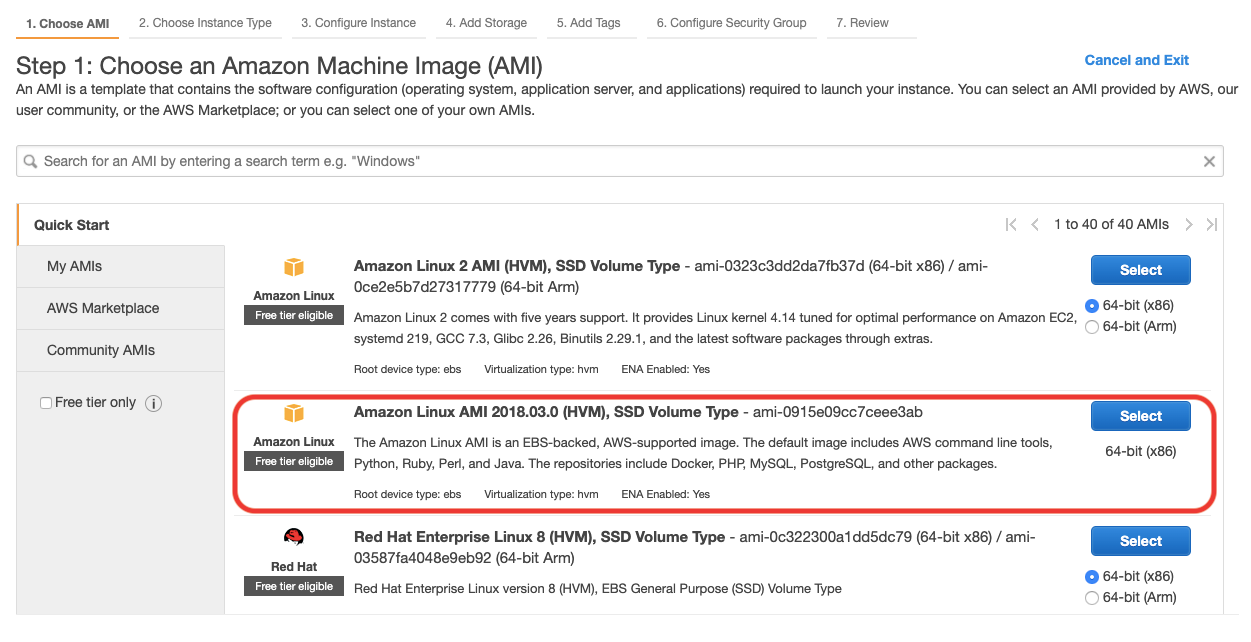Click the '1 to 40 of 40 AMIs' text
1251x642 pixels.
[1111, 225]
